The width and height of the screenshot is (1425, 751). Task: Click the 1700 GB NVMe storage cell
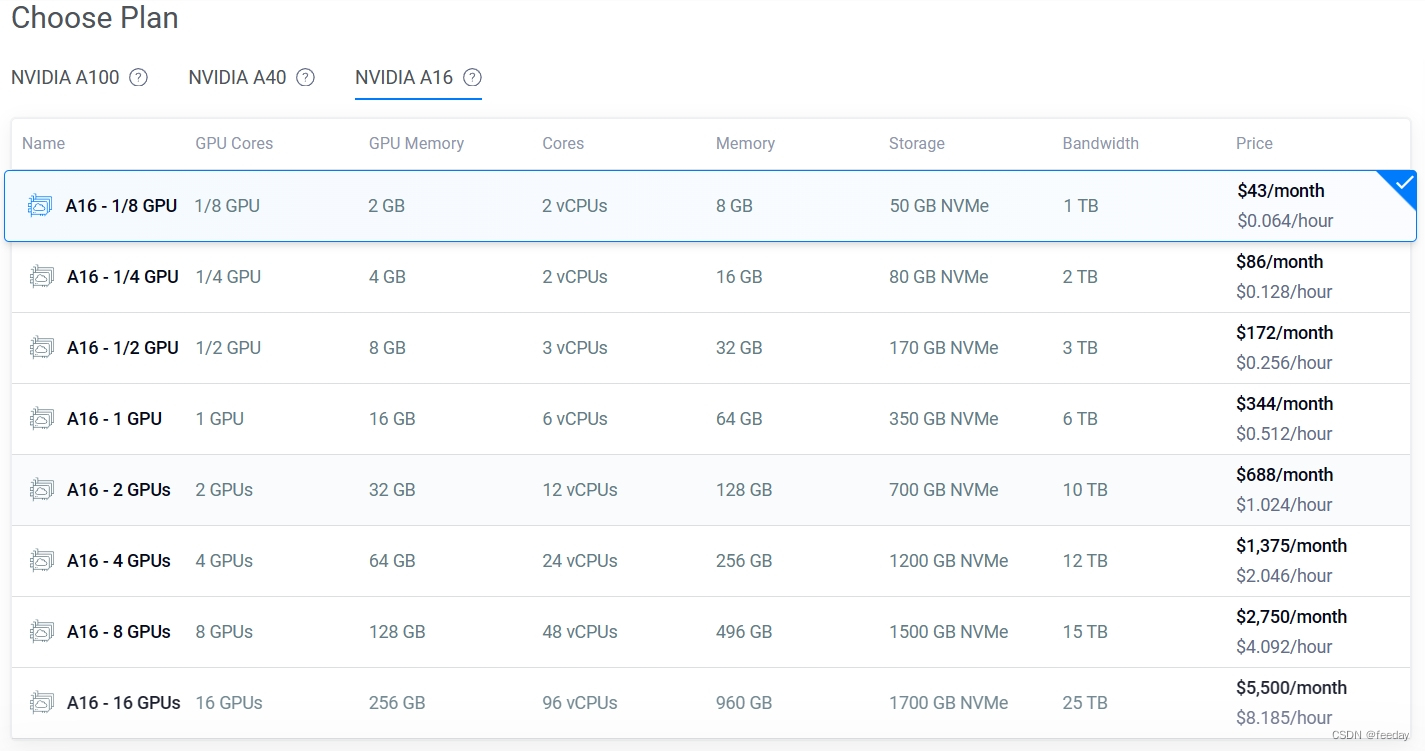coord(949,703)
